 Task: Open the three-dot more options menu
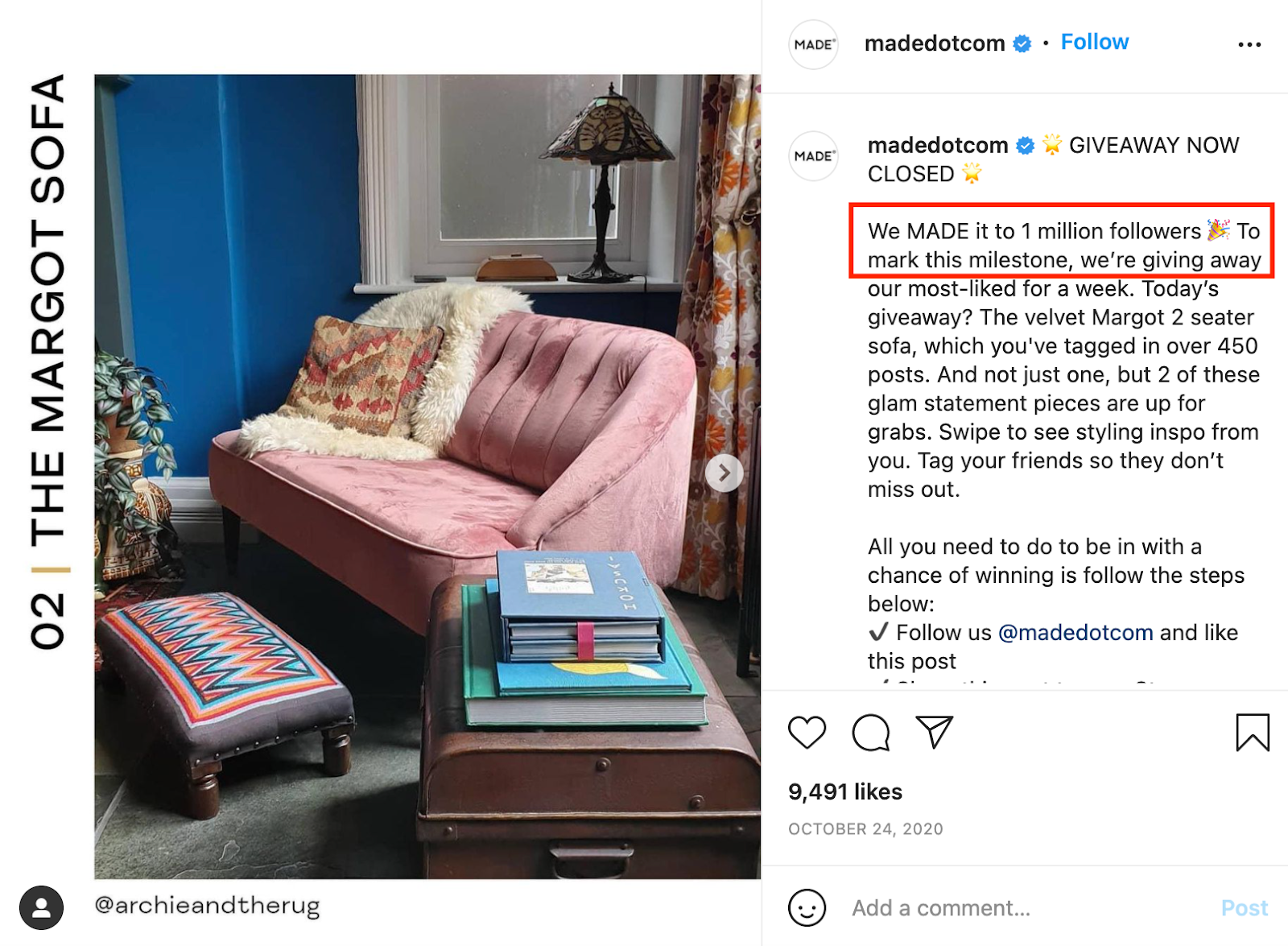click(1249, 44)
